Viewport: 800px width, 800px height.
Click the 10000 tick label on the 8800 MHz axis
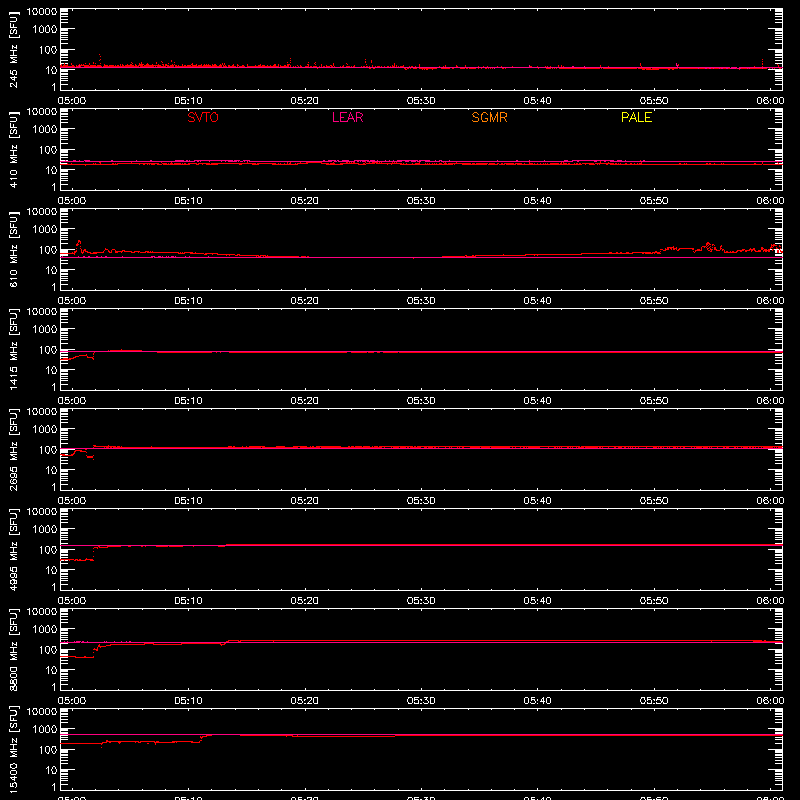click(x=42, y=612)
